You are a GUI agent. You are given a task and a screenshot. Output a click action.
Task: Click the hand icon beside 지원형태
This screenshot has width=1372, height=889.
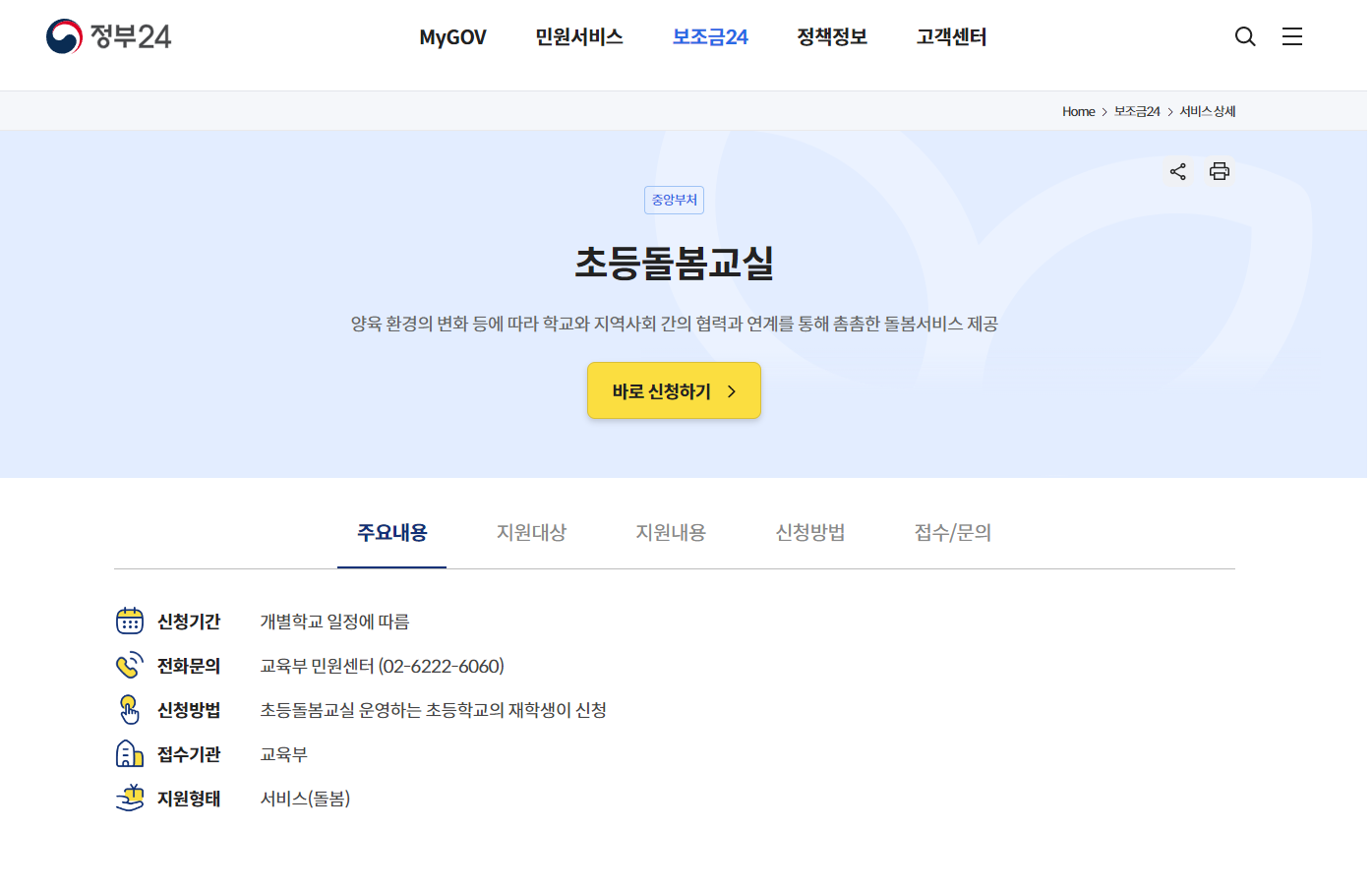pyautogui.click(x=131, y=798)
